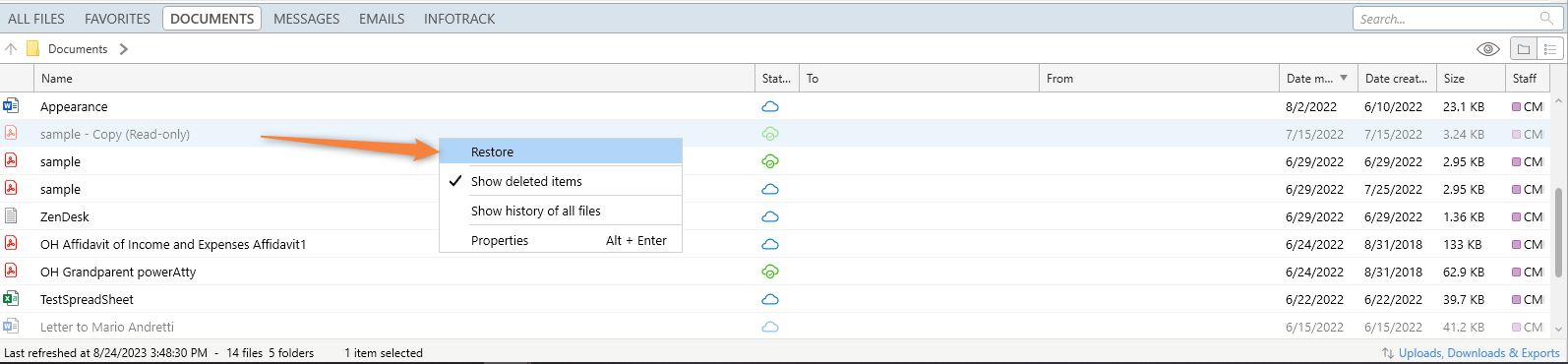
Task: Click the eye preview icon near search
Action: (1488, 49)
